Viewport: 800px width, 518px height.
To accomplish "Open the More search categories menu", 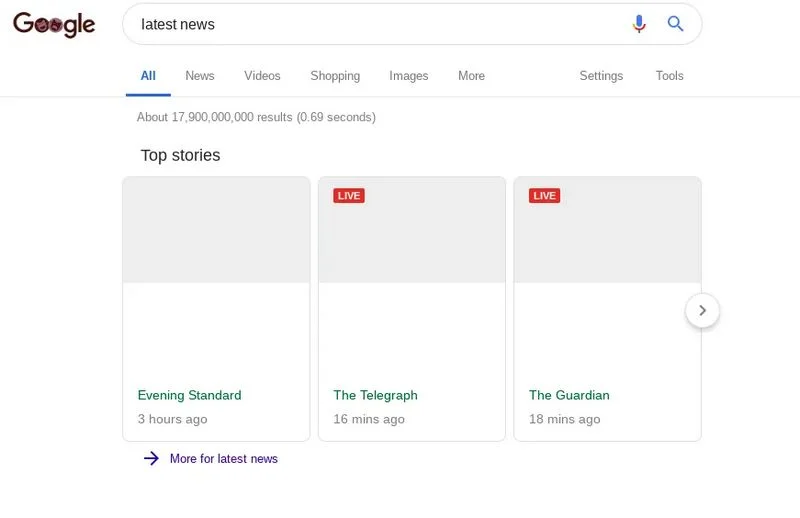I will coord(471,76).
